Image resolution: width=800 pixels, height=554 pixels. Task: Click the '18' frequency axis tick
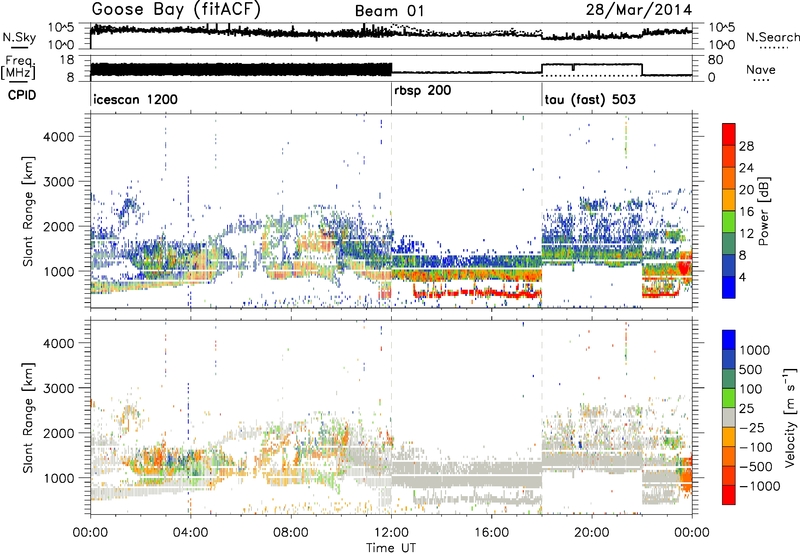click(x=67, y=60)
